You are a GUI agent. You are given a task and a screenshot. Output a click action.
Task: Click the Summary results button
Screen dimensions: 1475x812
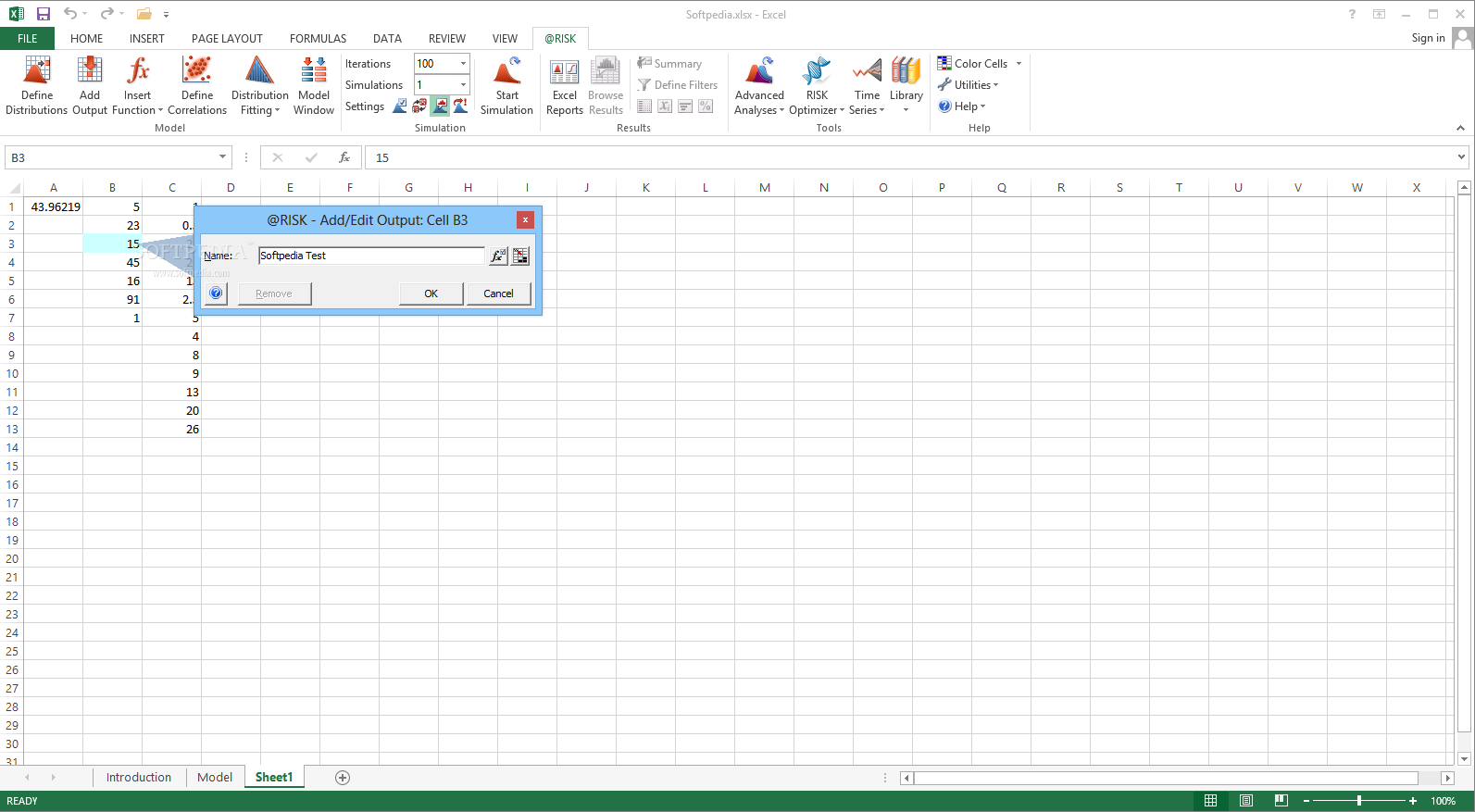click(669, 63)
